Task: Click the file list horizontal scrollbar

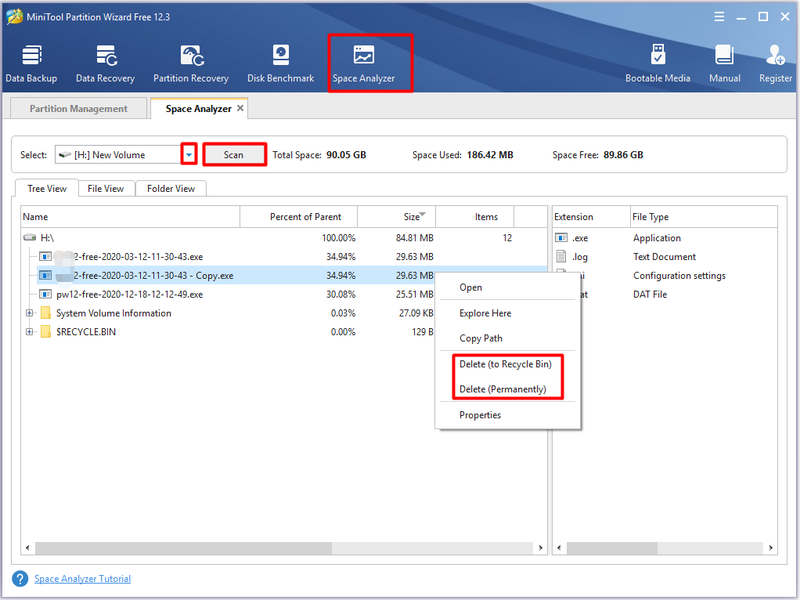Action: tap(284, 548)
